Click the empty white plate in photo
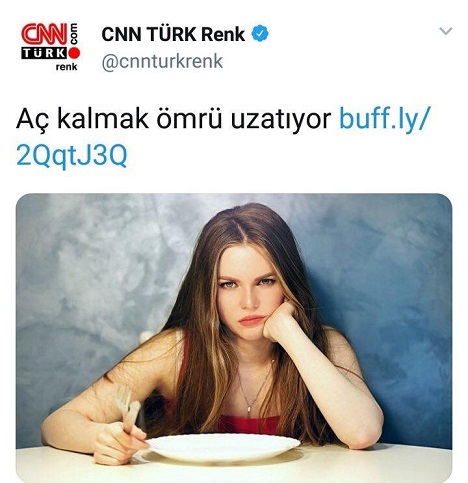Image resolution: width=468 pixels, height=483 pixels. [224, 447]
